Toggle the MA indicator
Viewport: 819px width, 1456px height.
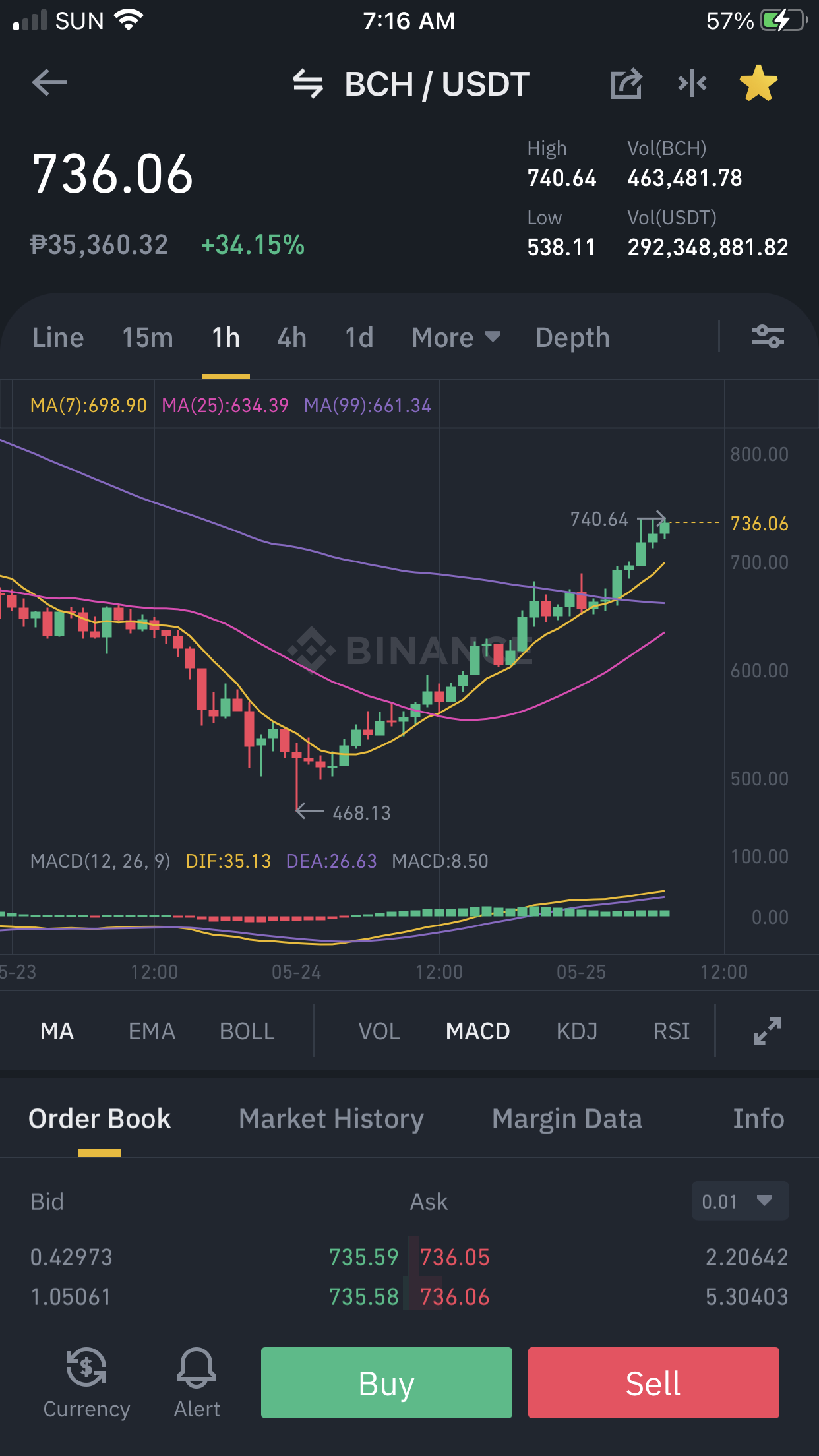(x=57, y=1031)
